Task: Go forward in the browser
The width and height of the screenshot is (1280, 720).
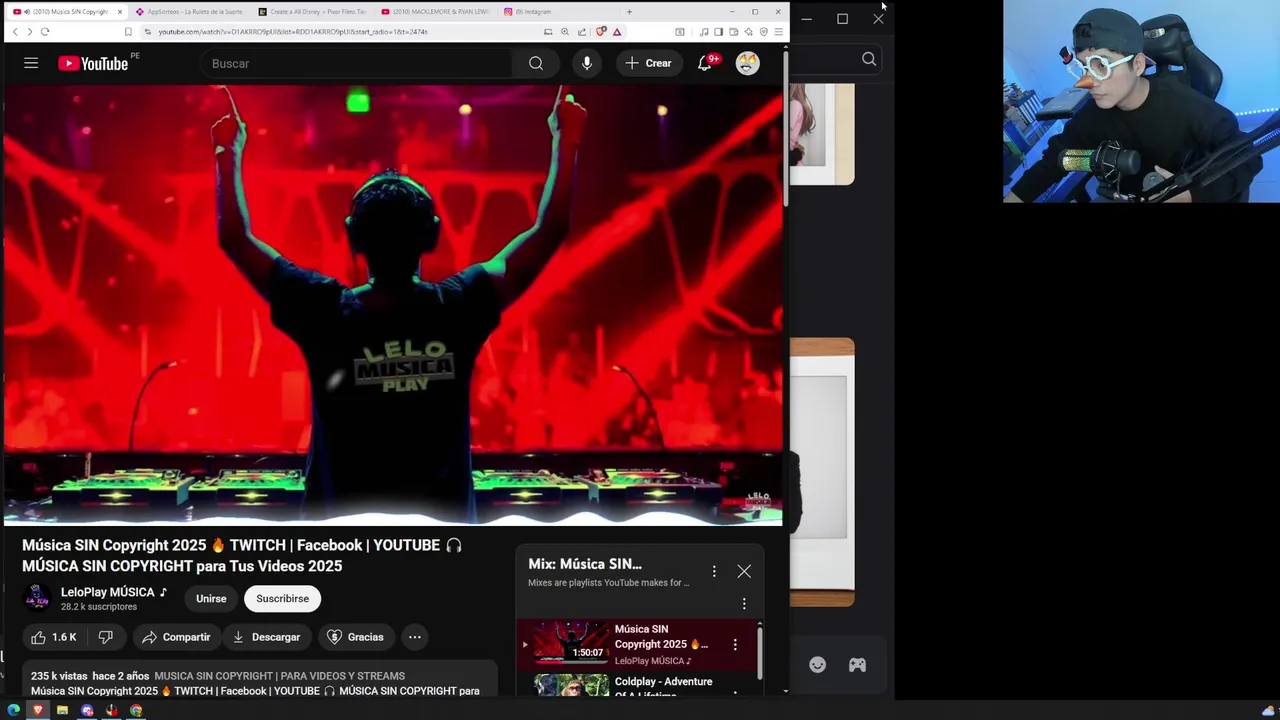Action: (29, 32)
